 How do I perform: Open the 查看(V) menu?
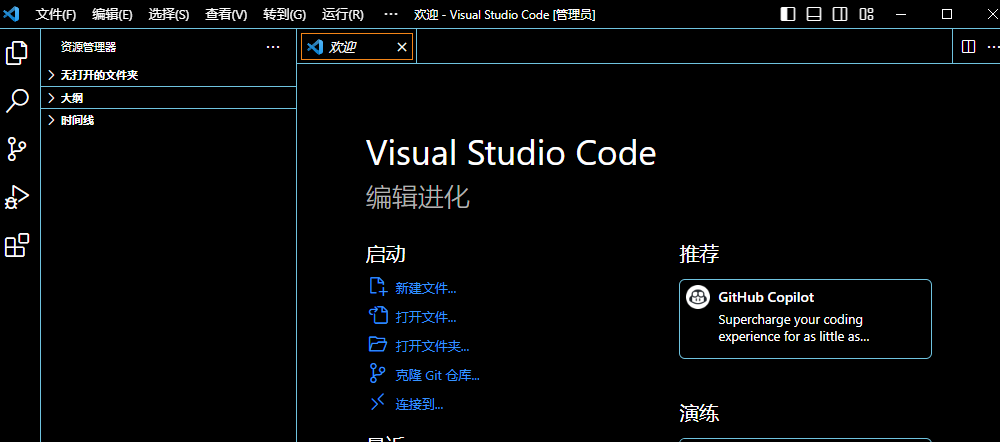point(226,15)
